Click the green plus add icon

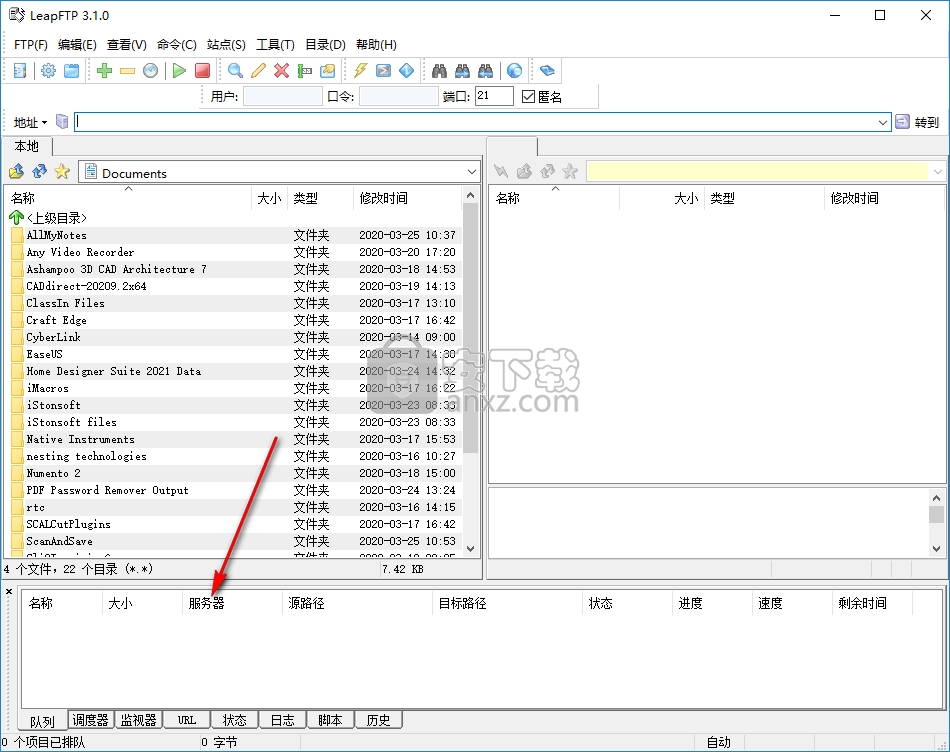pos(104,70)
